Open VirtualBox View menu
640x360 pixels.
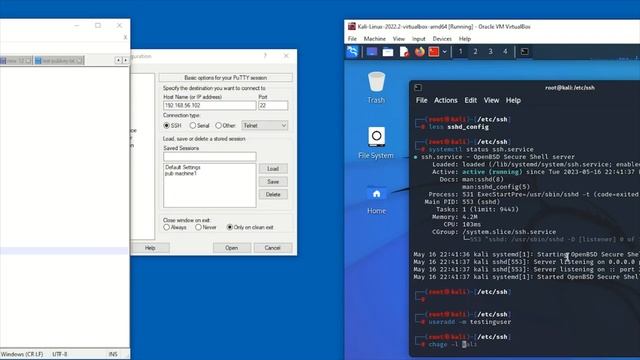point(399,39)
